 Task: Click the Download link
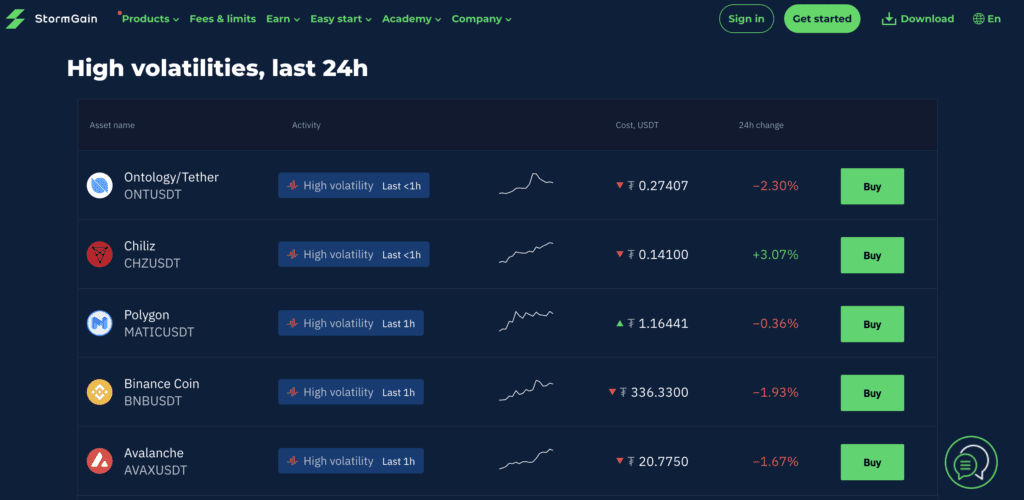pos(918,19)
